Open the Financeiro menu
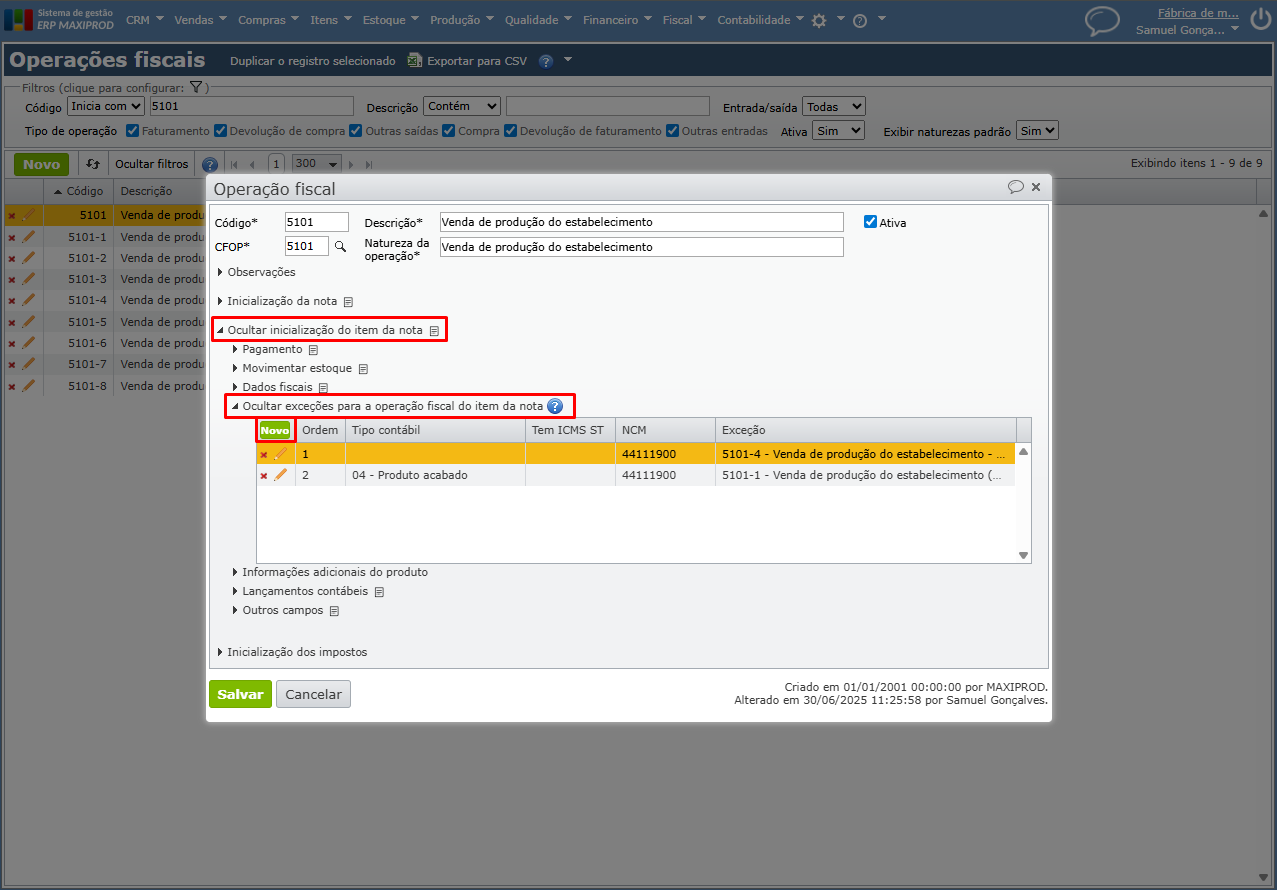The height and width of the screenshot is (890, 1277). click(x=617, y=19)
